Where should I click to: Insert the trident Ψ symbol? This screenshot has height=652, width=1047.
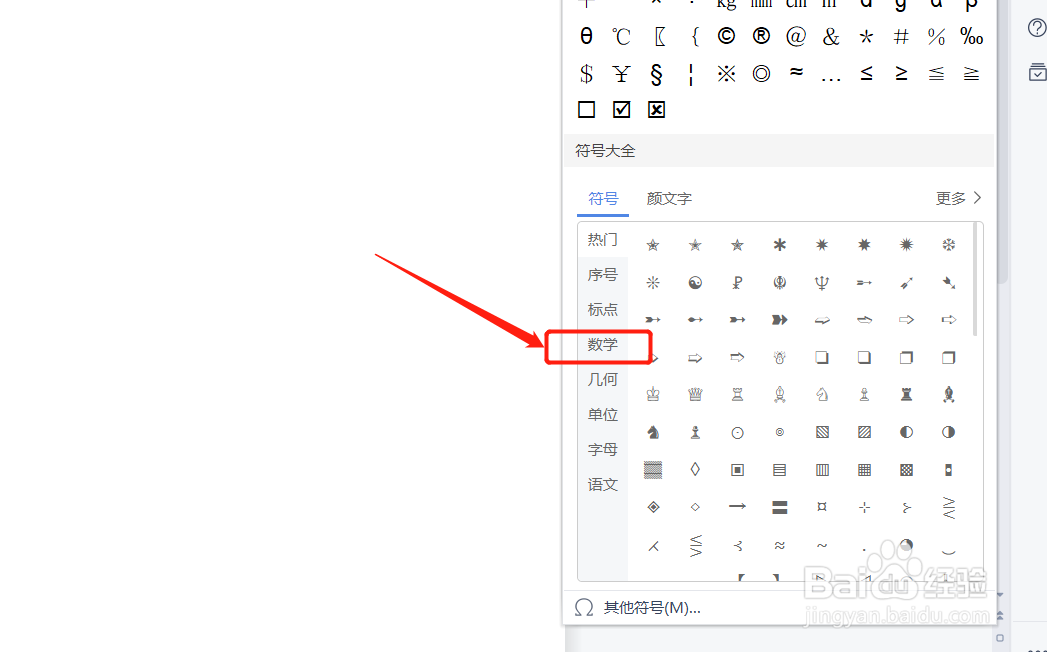pyautogui.click(x=821, y=282)
